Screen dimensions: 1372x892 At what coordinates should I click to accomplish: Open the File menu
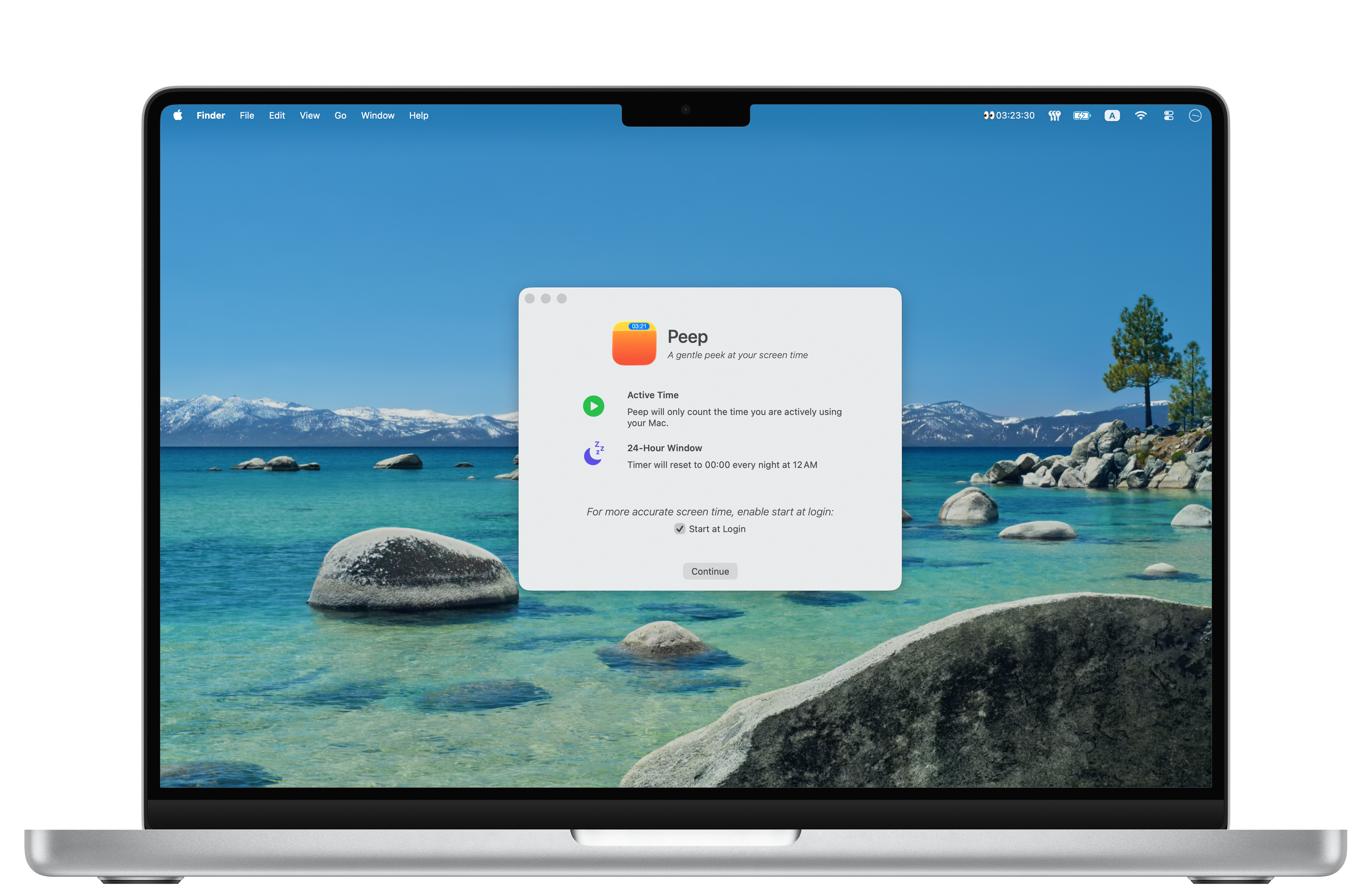(x=247, y=115)
